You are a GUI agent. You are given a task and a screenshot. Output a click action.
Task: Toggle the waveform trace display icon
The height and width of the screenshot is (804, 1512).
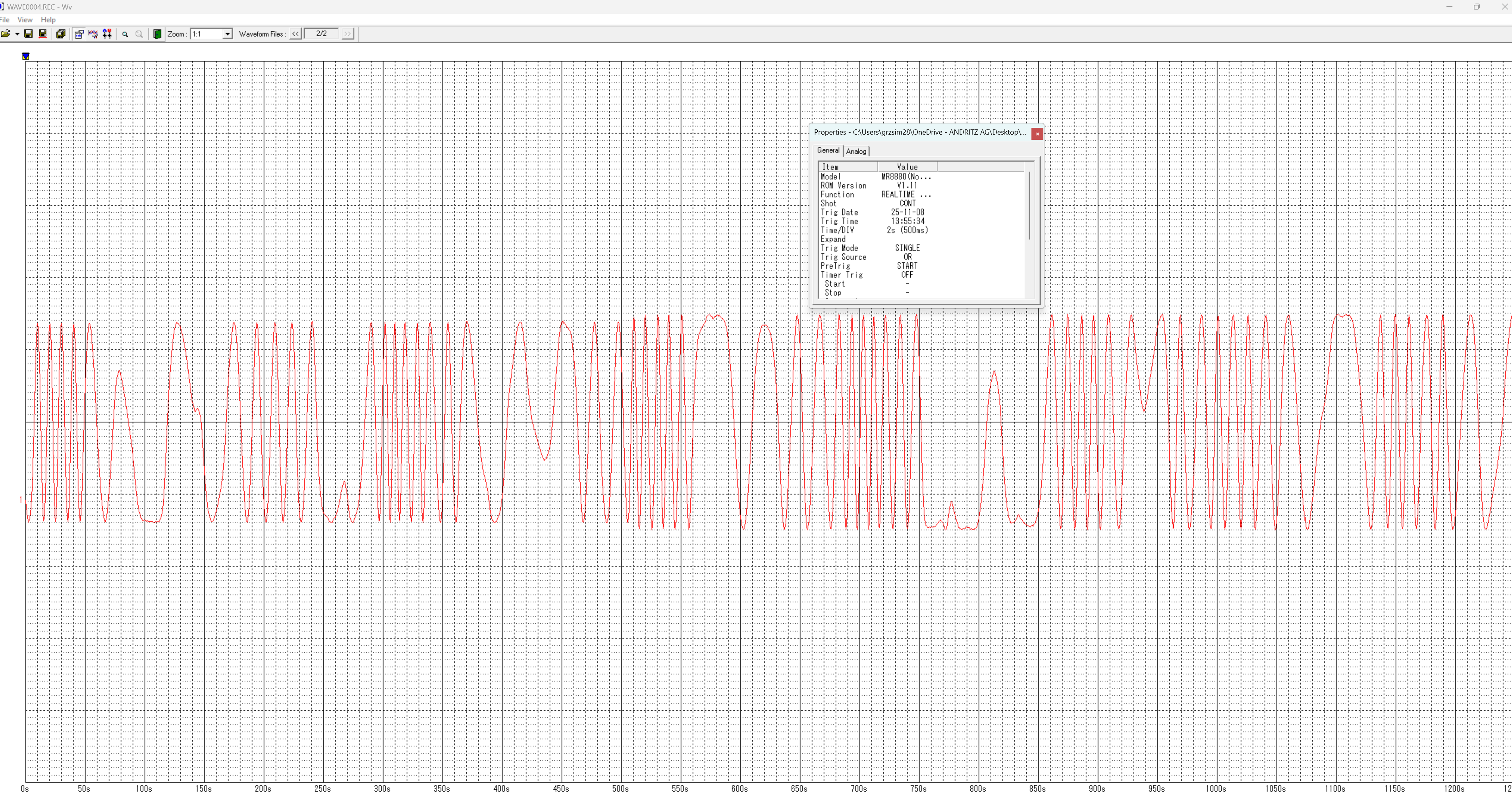[93, 34]
